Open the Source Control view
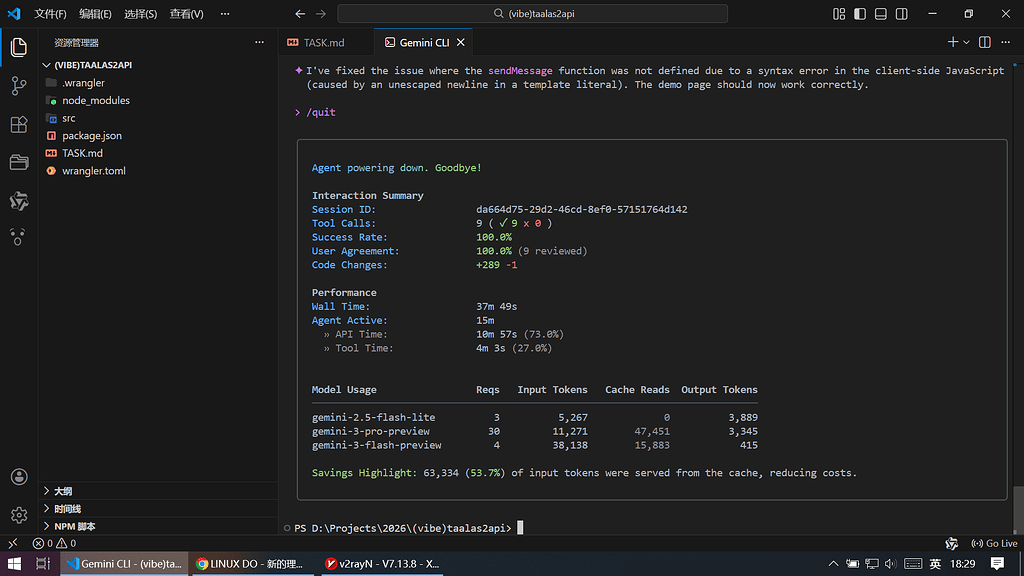1024x576 pixels. point(19,86)
